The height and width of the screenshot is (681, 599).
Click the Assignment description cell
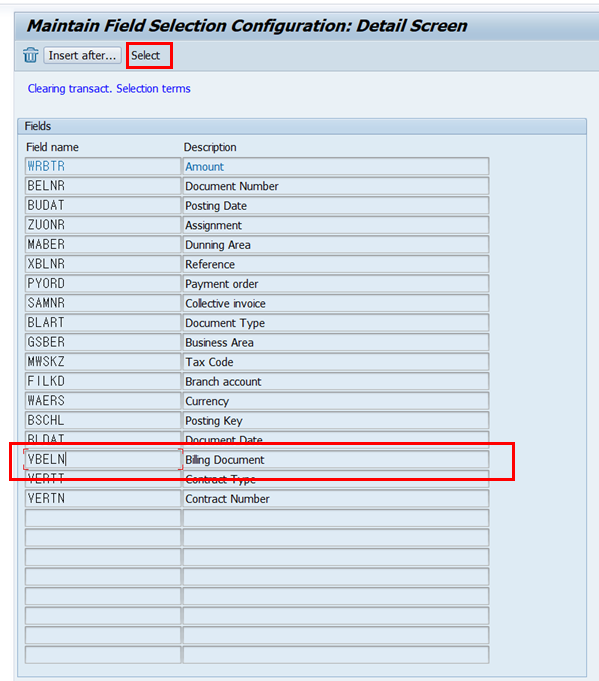(336, 225)
